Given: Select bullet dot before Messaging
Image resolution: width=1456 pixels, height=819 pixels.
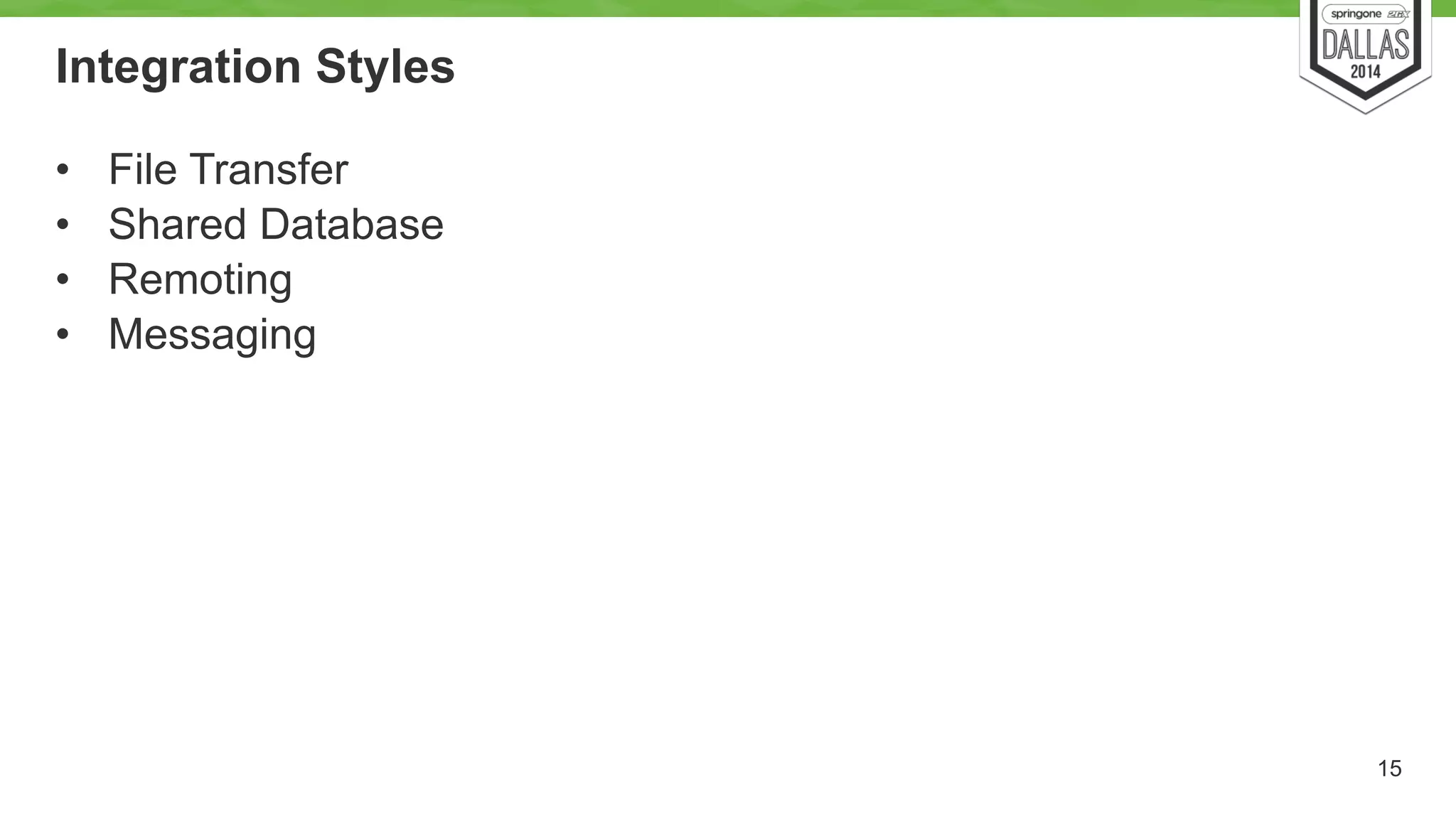Looking at the screenshot, I should coord(63,334).
